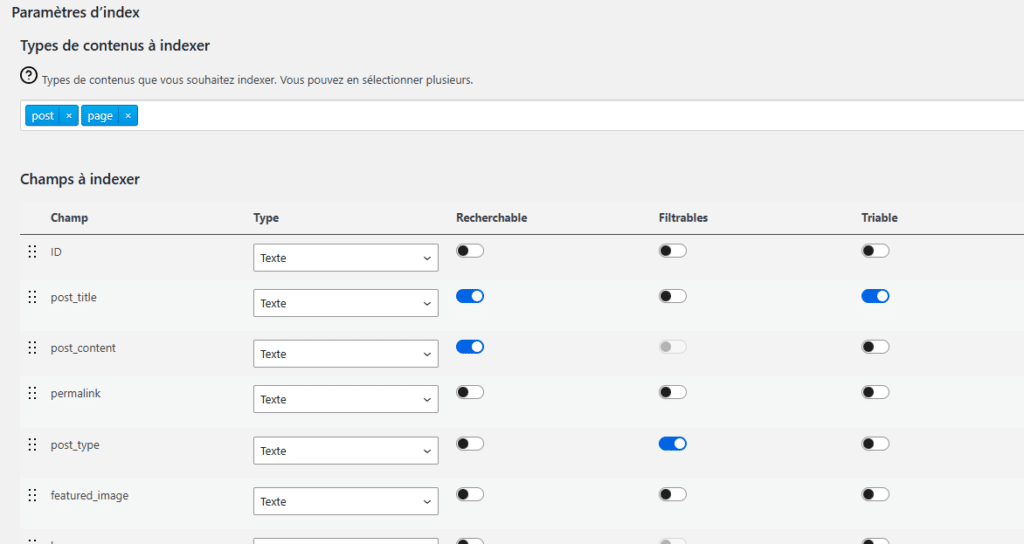Click the featured_image row drag handle
Screen dimensions: 1024x544
[32, 495]
